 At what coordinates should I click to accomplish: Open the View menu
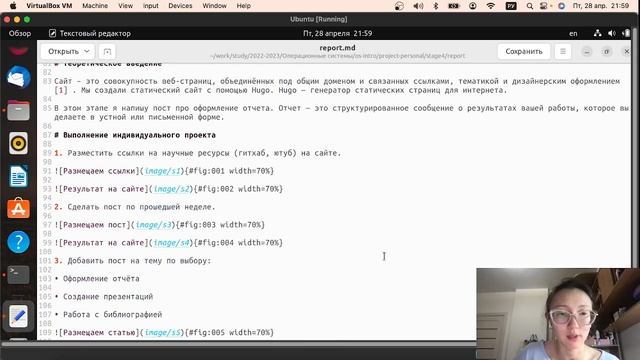pos(125,6)
